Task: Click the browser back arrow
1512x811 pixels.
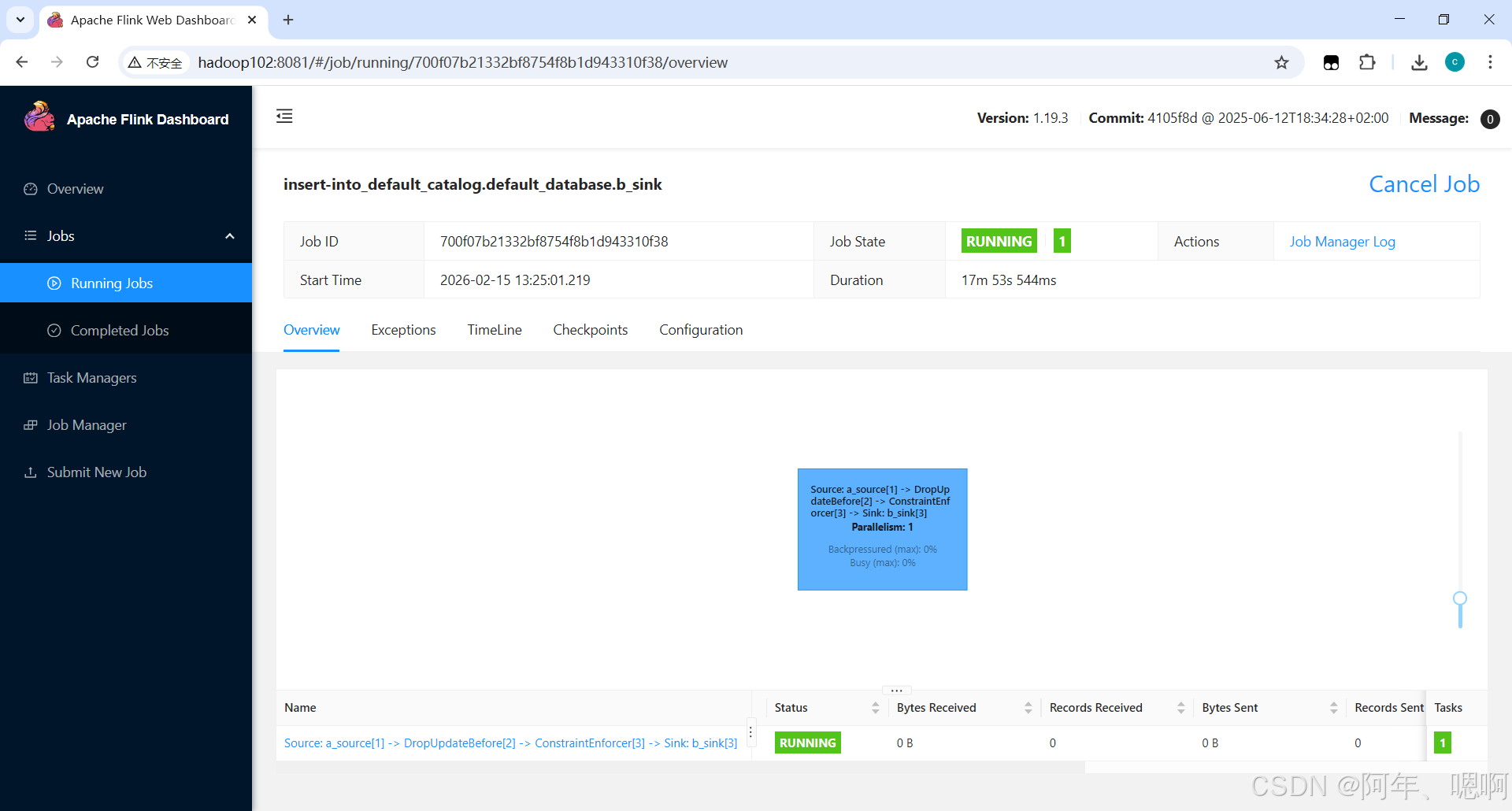Action: pos(22,62)
